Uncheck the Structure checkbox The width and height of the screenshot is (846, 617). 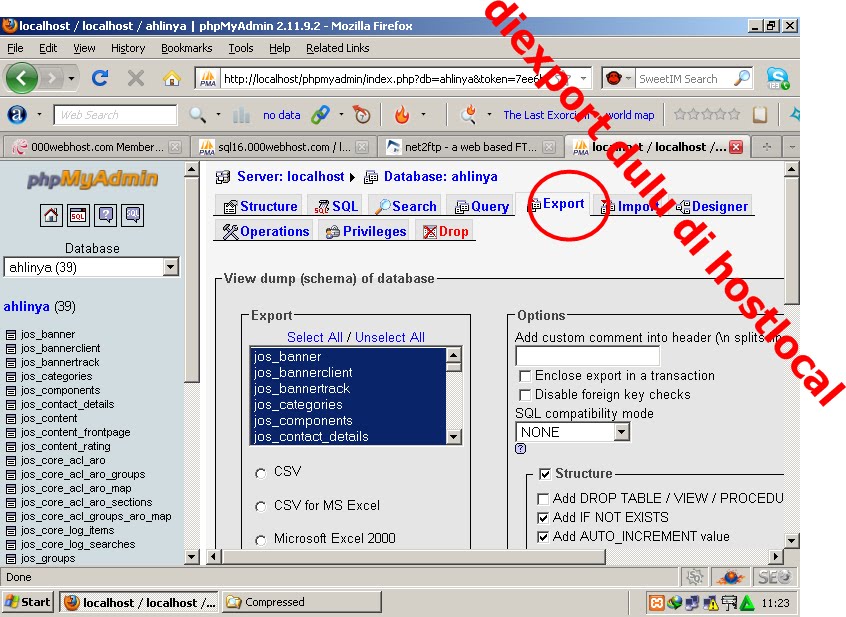[x=545, y=474]
